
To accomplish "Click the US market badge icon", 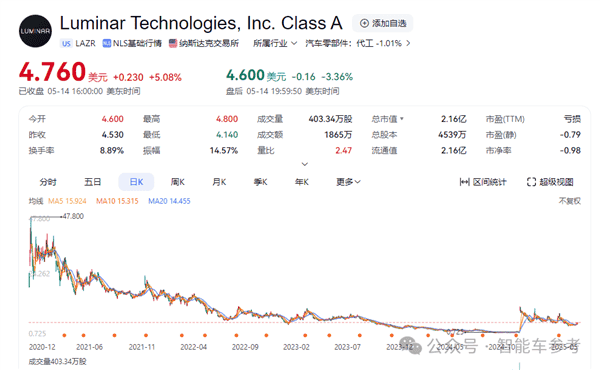I will click(66, 43).
